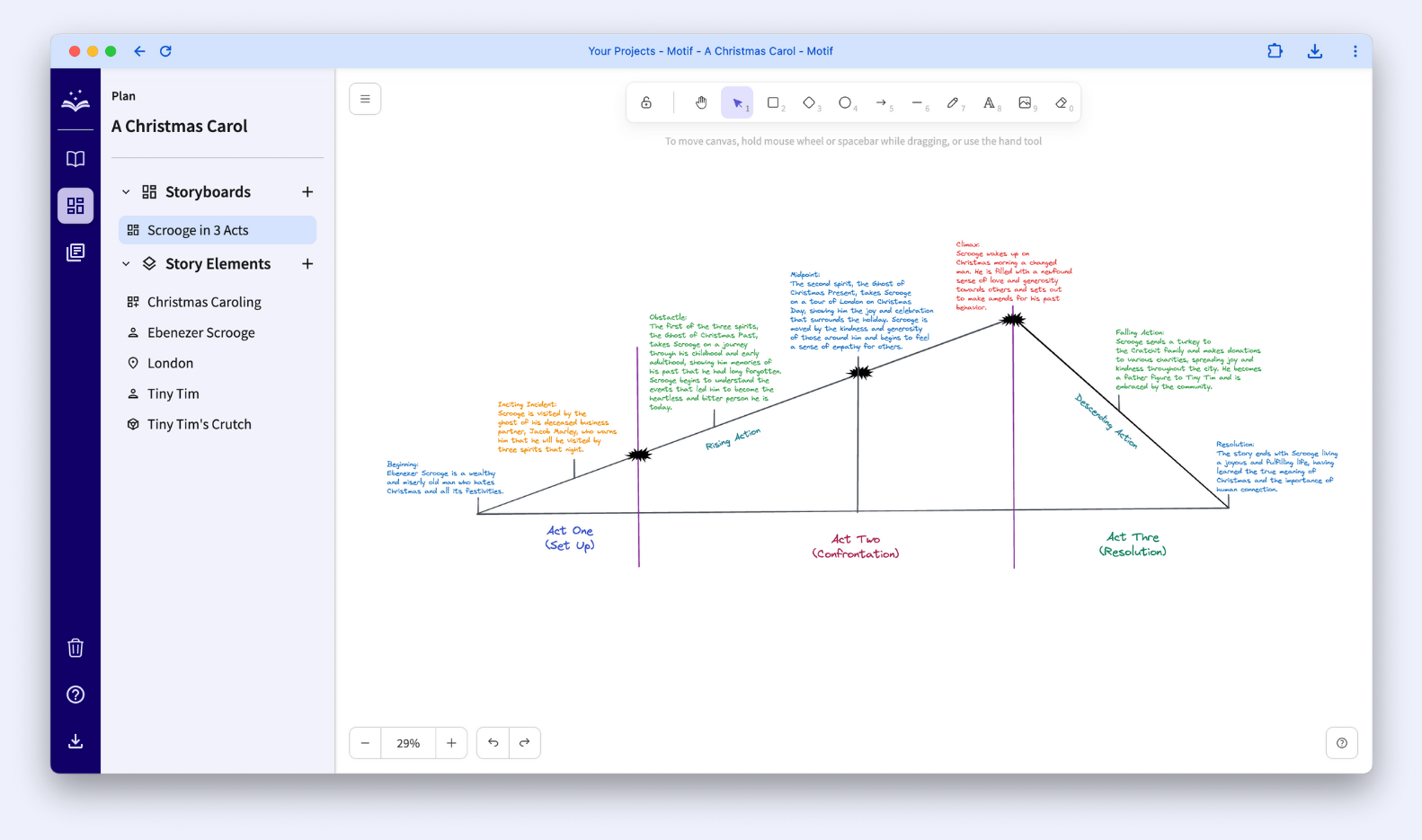Select the Text tool
The width and height of the screenshot is (1422, 840).
coord(989,102)
